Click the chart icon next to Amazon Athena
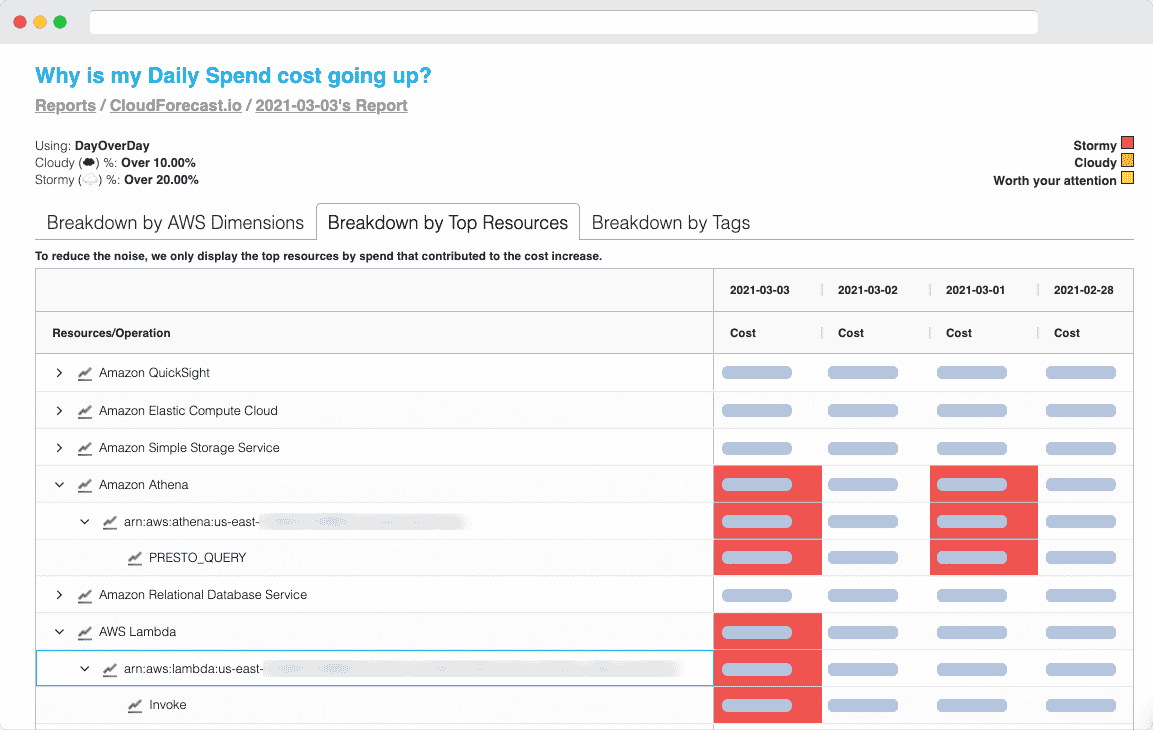 (85, 485)
